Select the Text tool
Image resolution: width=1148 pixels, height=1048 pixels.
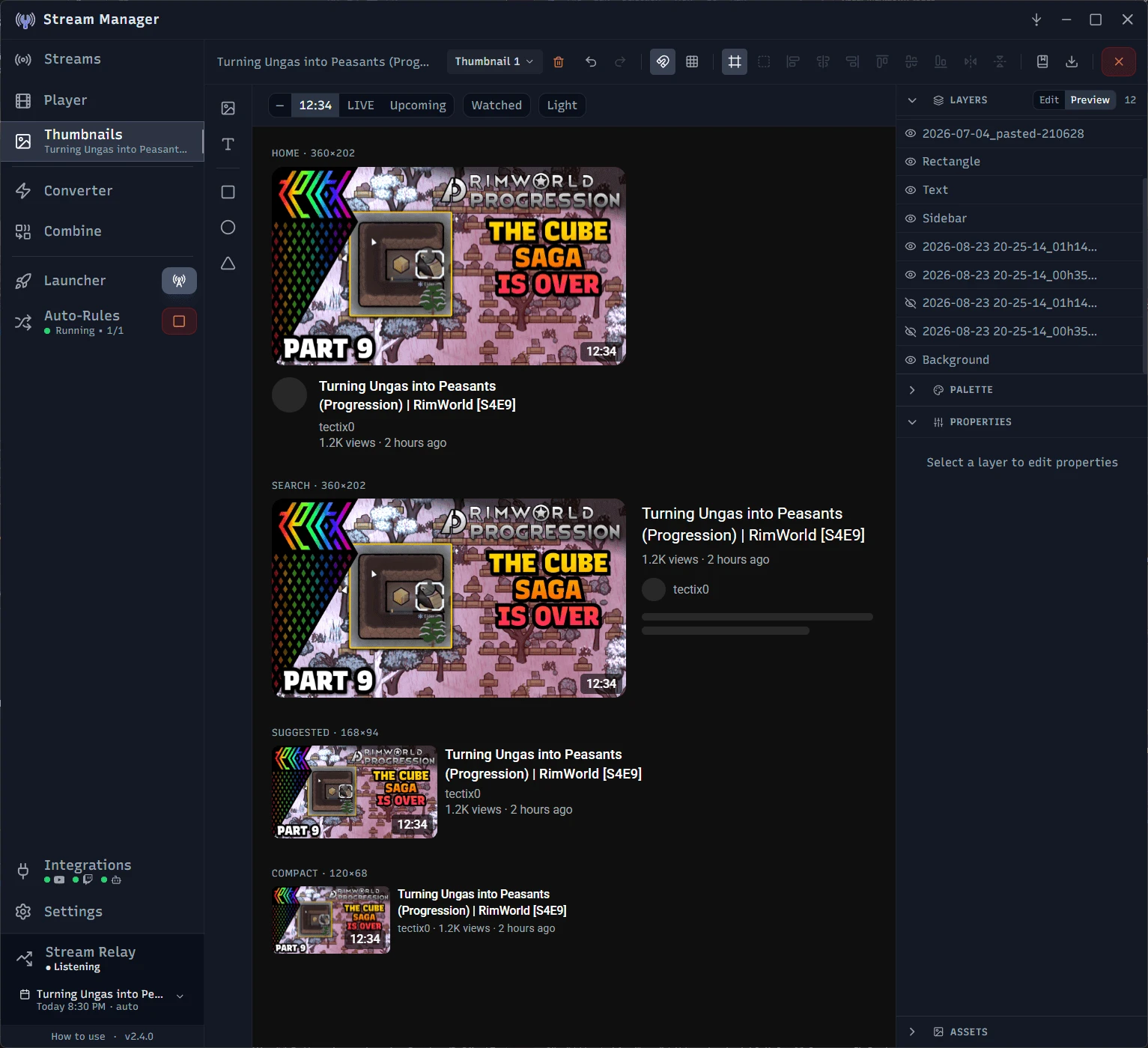[x=228, y=144]
